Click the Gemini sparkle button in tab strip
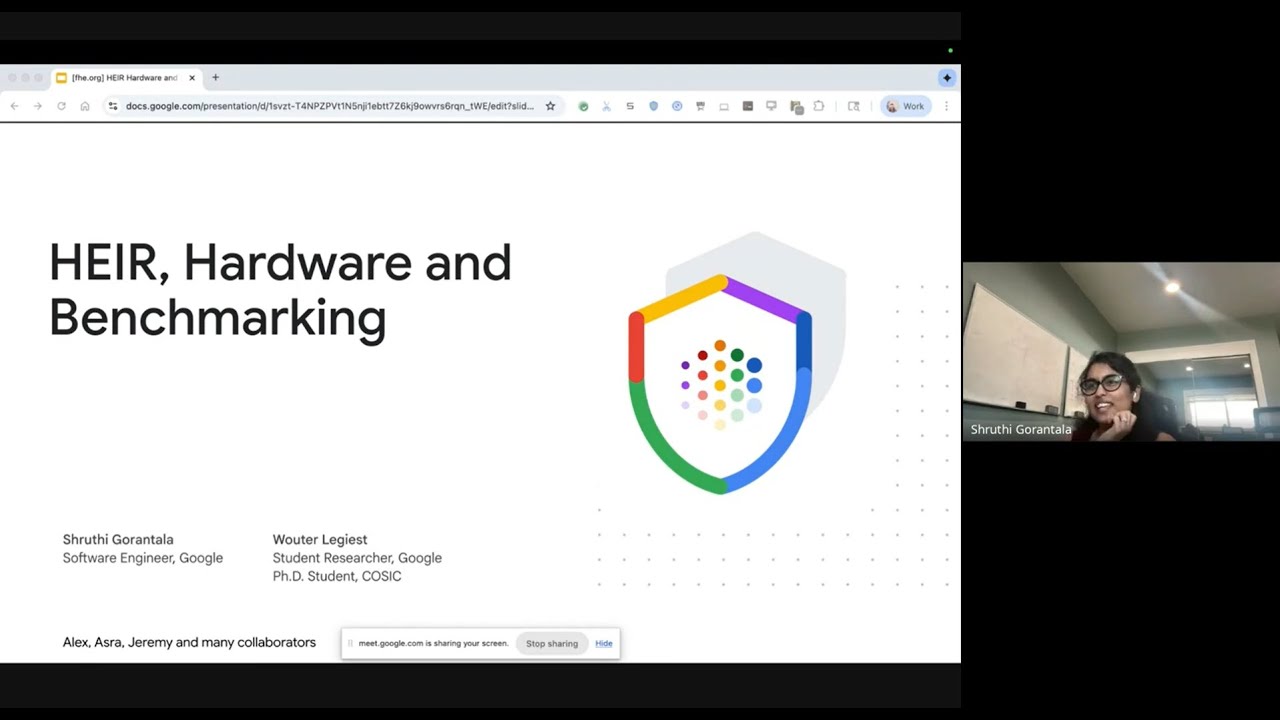Image resolution: width=1280 pixels, height=720 pixels. pos(946,77)
